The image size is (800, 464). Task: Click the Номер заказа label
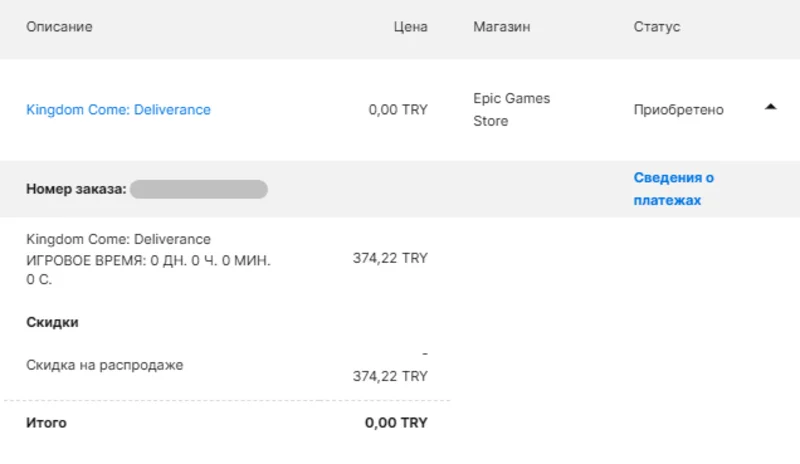(x=76, y=189)
